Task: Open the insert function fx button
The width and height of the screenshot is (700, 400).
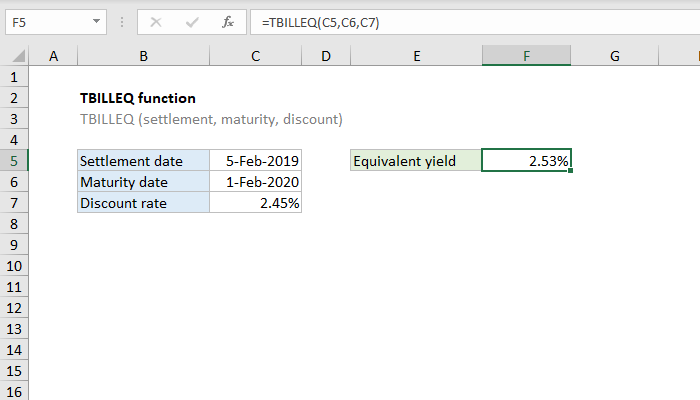Action: pyautogui.click(x=228, y=22)
